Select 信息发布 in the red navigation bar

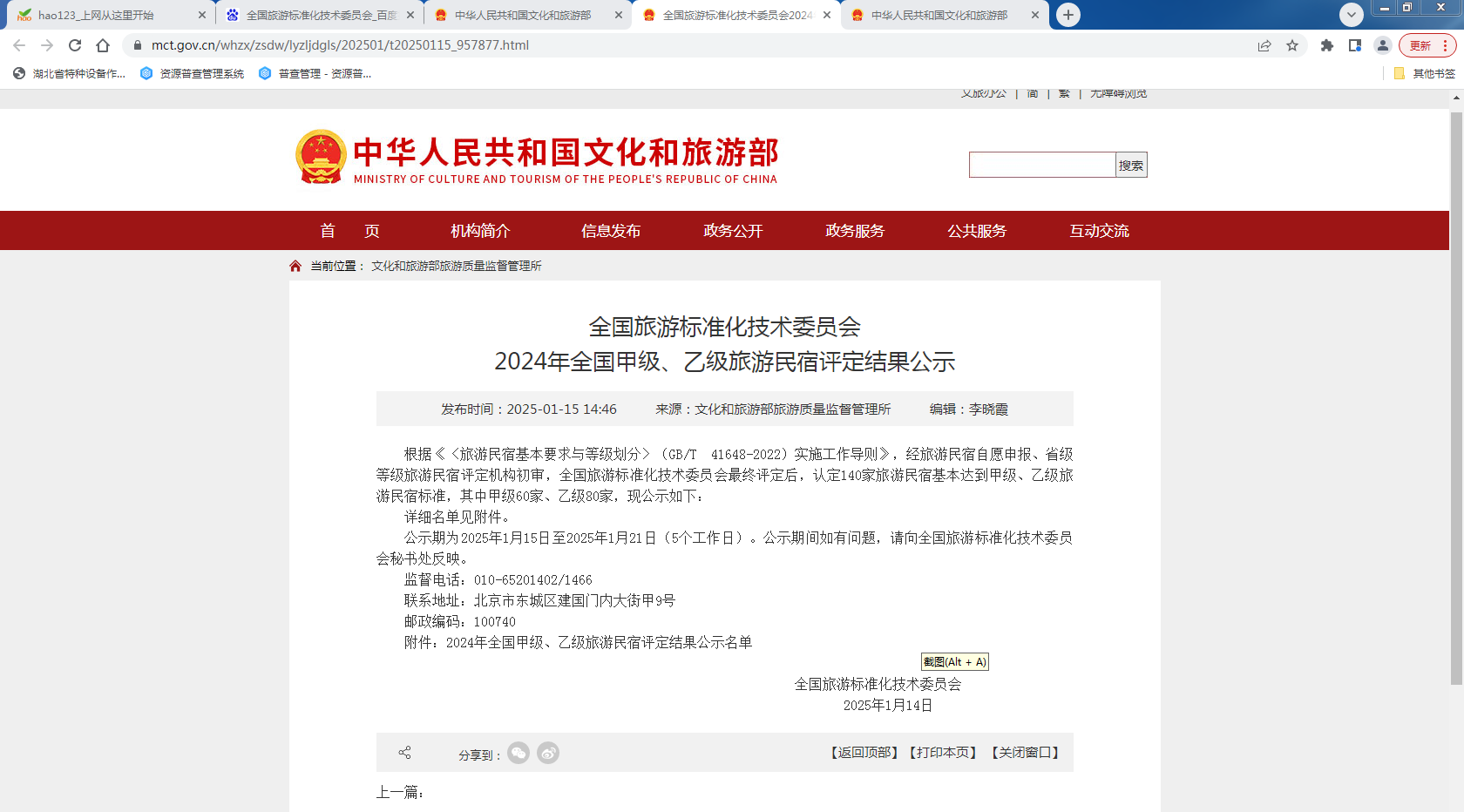tap(611, 231)
